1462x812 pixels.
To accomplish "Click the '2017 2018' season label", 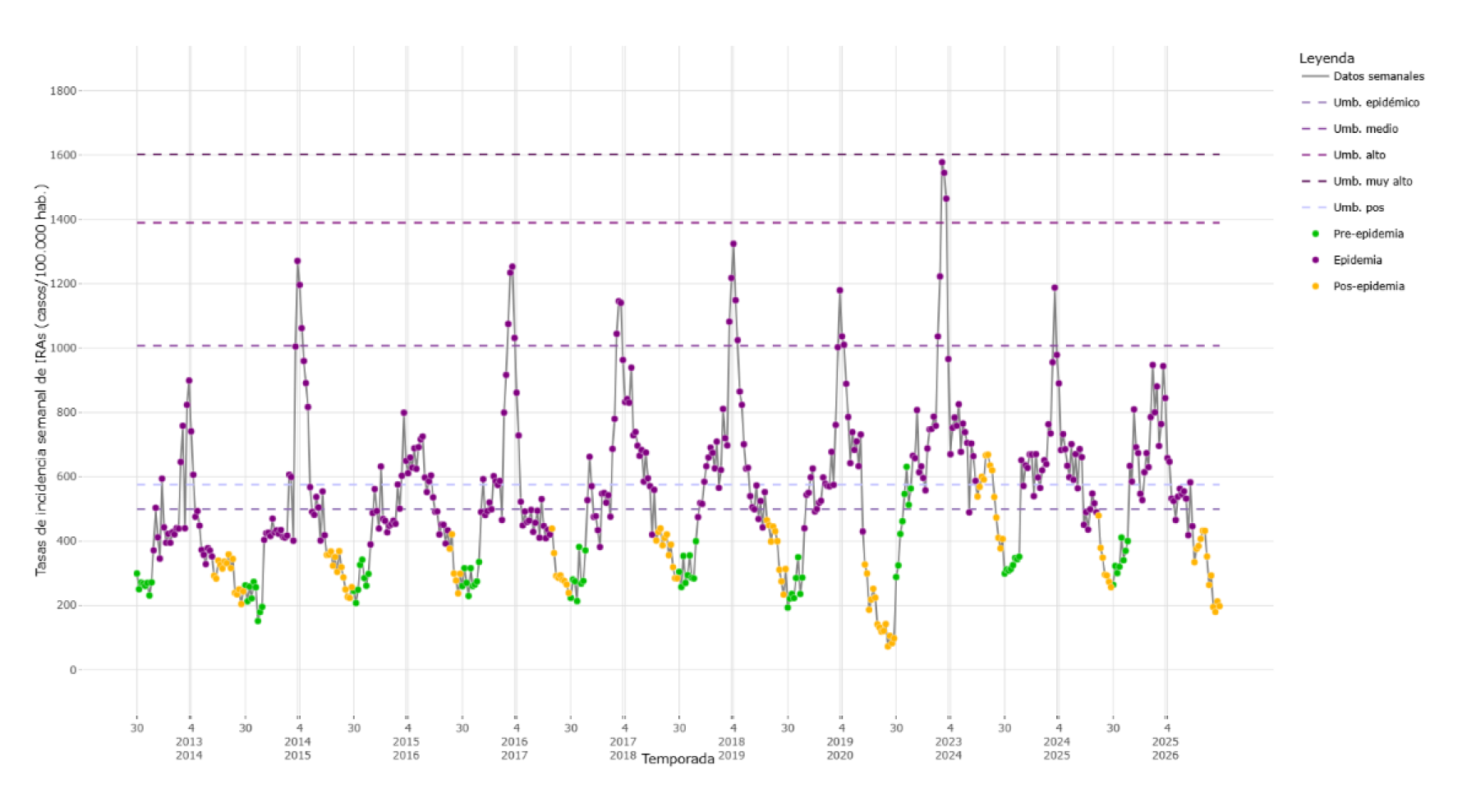I will 623,748.
